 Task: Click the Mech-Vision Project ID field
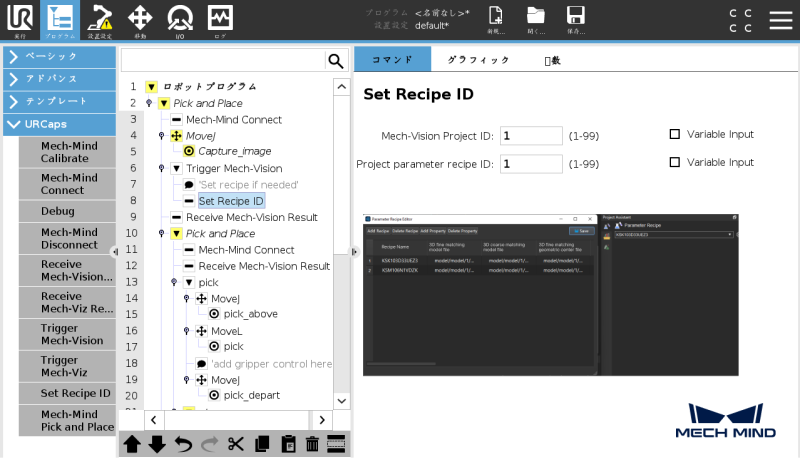[x=531, y=136]
